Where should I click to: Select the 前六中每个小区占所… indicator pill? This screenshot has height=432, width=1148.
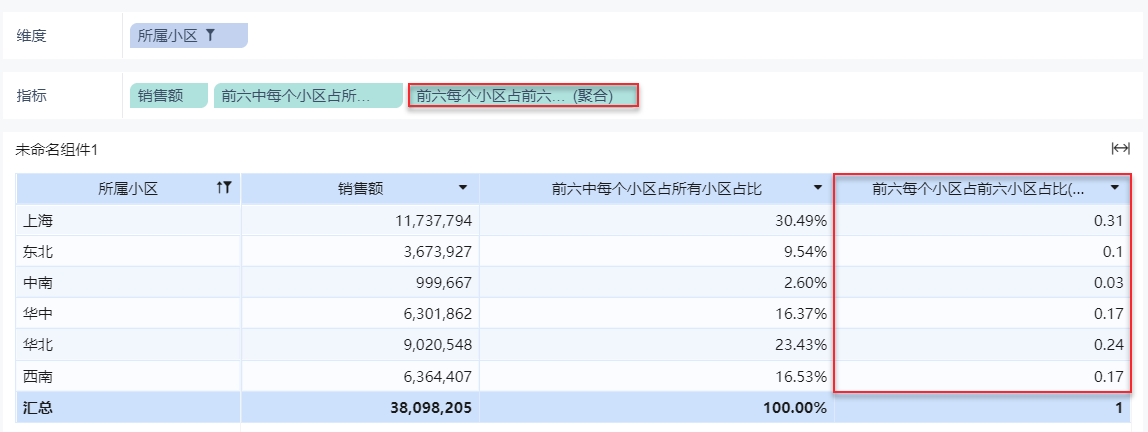[x=308, y=96]
